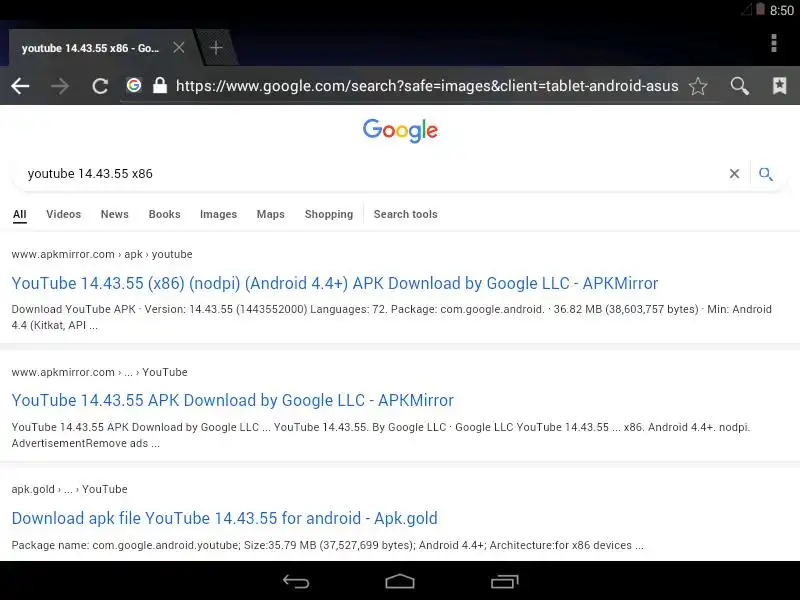Viewport: 800px width, 600px height.
Task: Click snippet starting 'Download YouTube APK · Version'
Action: pos(391,317)
